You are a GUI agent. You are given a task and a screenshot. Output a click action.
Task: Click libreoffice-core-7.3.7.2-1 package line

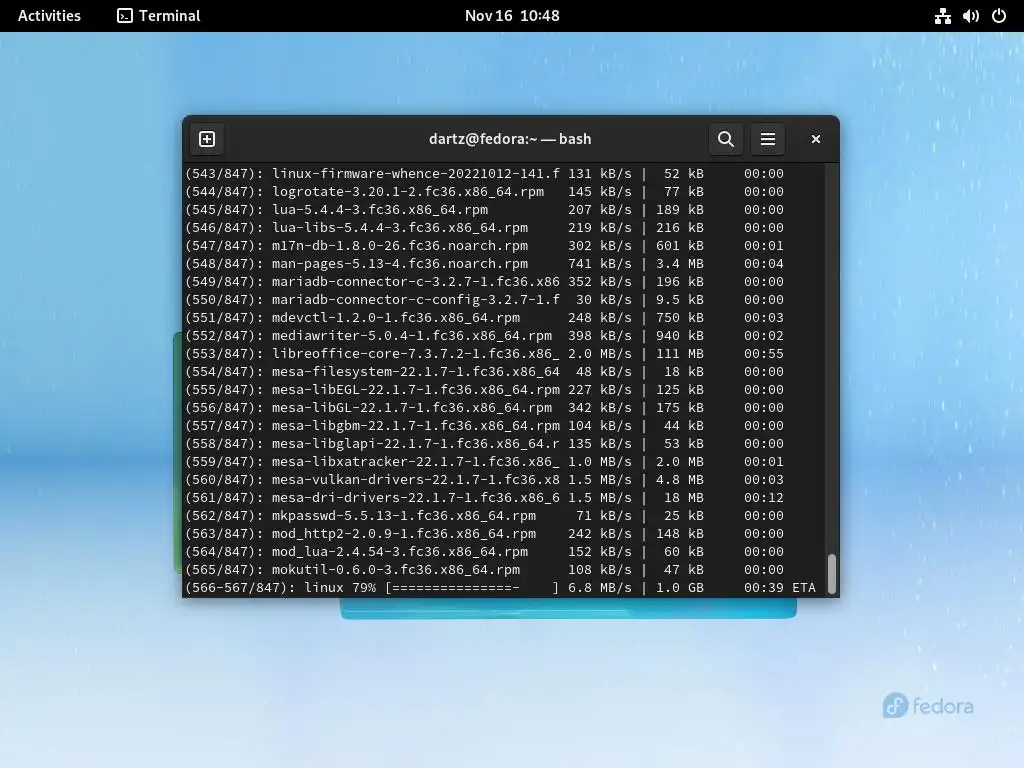pos(484,353)
